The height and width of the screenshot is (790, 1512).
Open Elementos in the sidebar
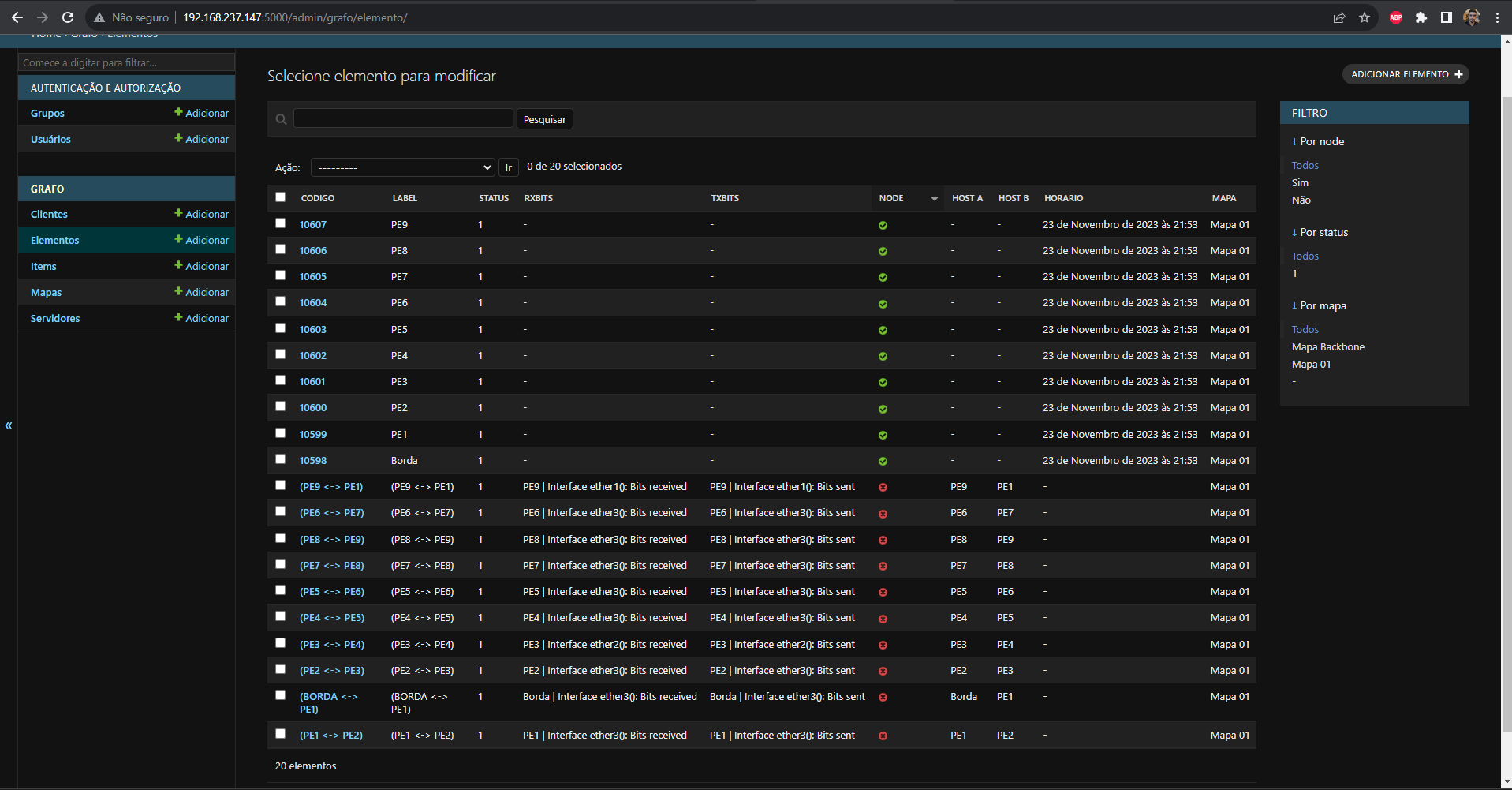(55, 240)
